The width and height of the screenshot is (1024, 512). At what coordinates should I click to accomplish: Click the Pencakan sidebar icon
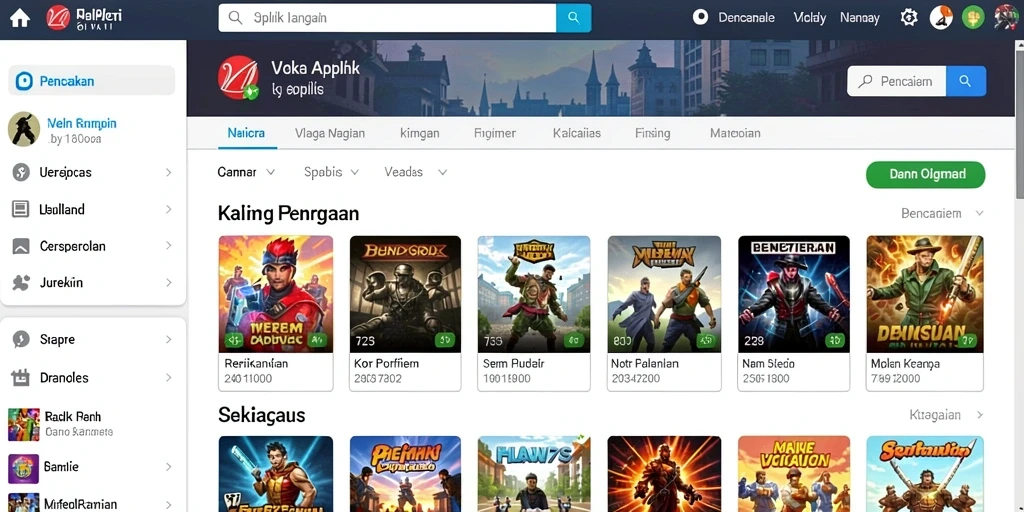tap(24, 81)
